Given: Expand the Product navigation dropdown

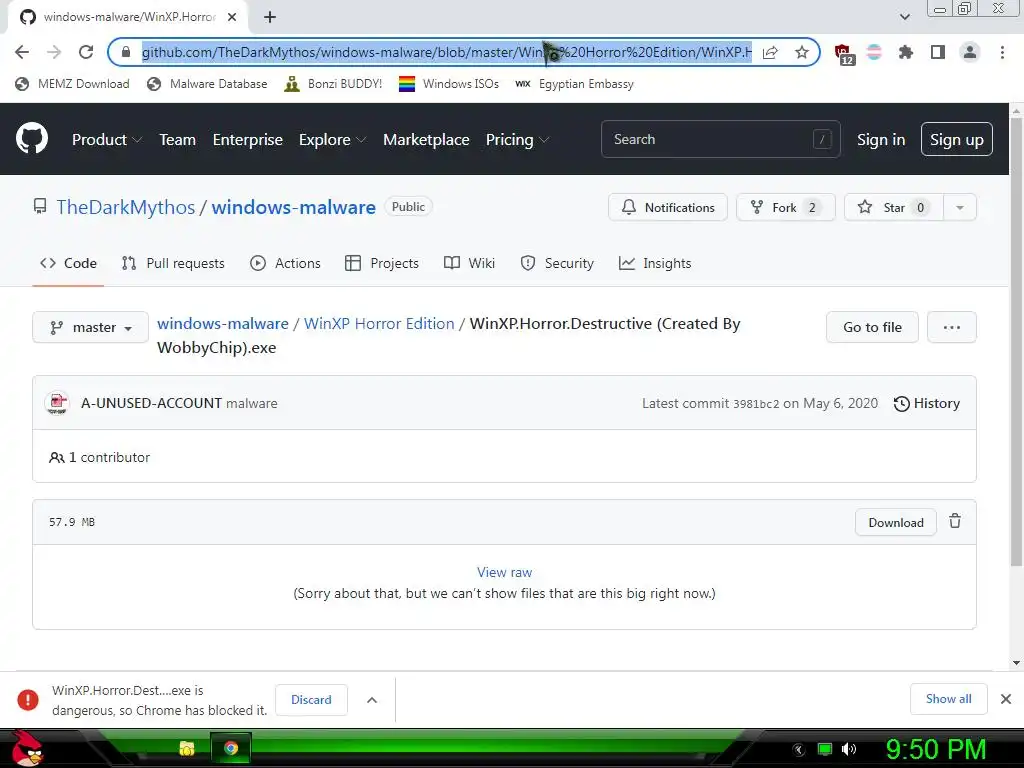Looking at the screenshot, I should click(106, 140).
